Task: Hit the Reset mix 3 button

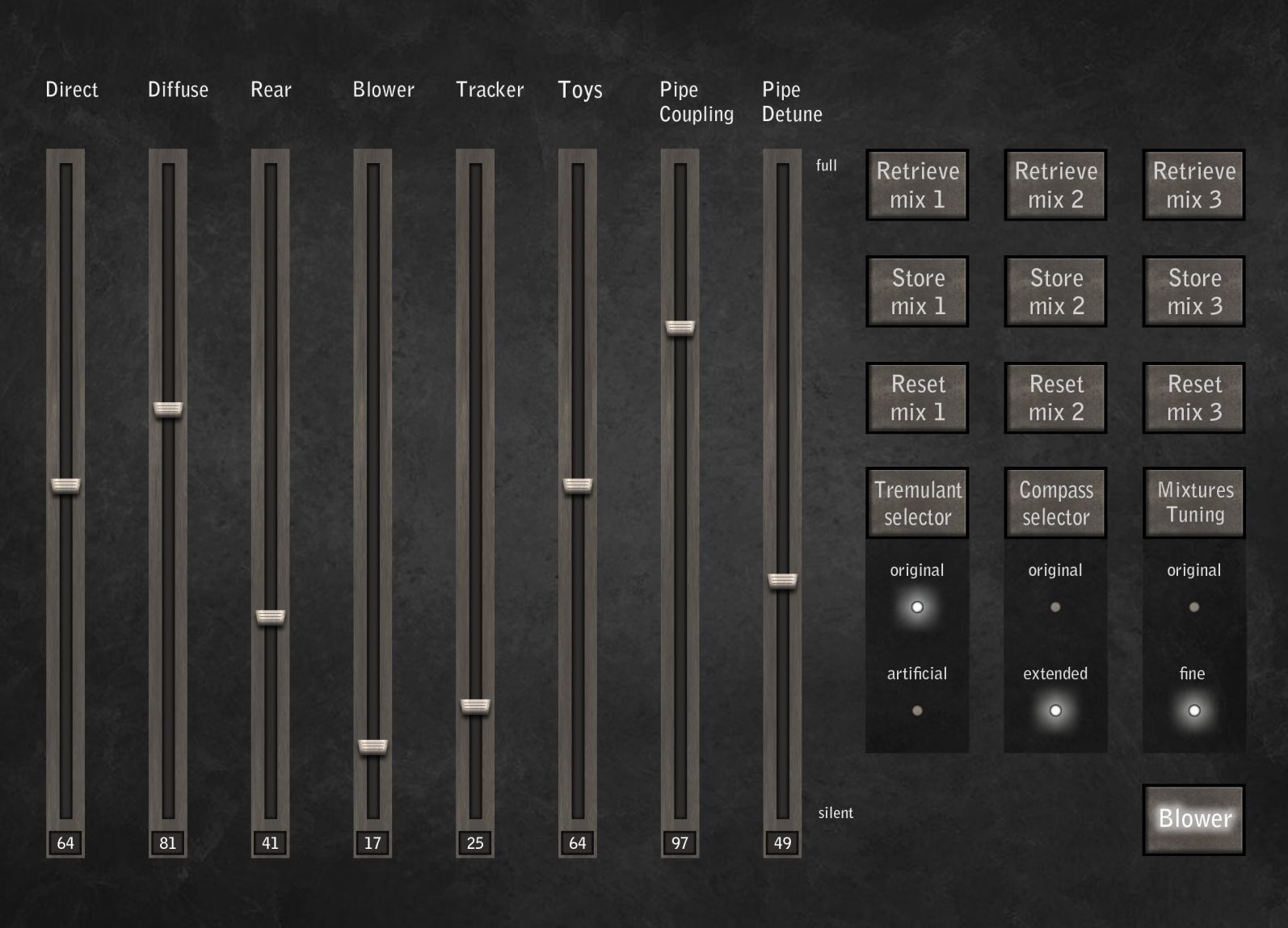Action: [1193, 398]
